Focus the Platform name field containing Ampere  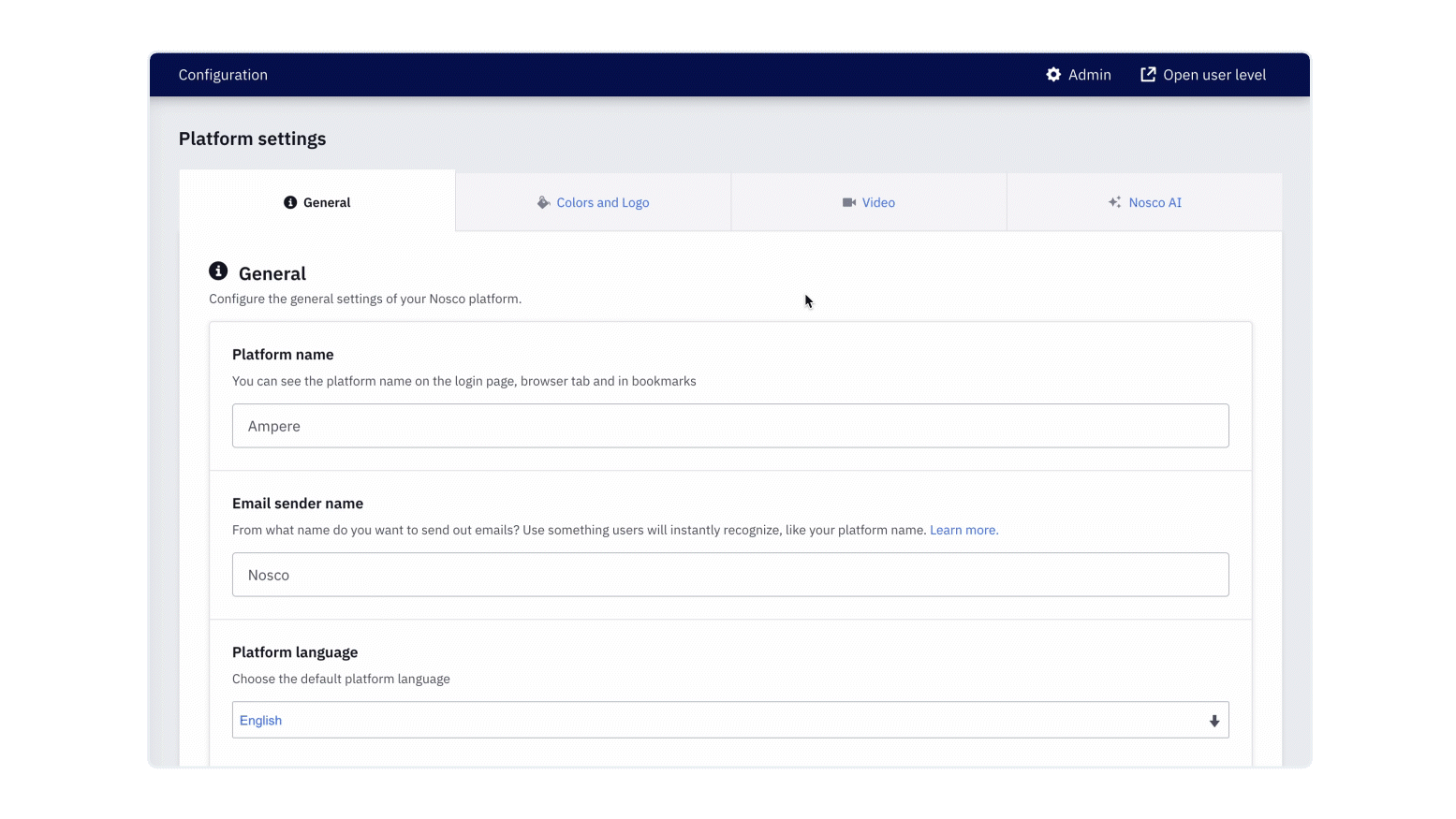730,426
